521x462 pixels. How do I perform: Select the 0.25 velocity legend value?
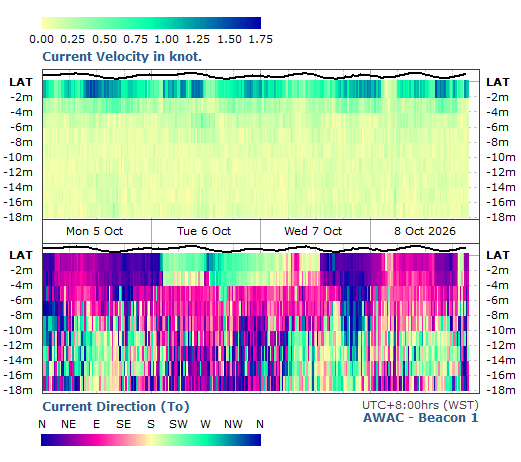(x=72, y=39)
